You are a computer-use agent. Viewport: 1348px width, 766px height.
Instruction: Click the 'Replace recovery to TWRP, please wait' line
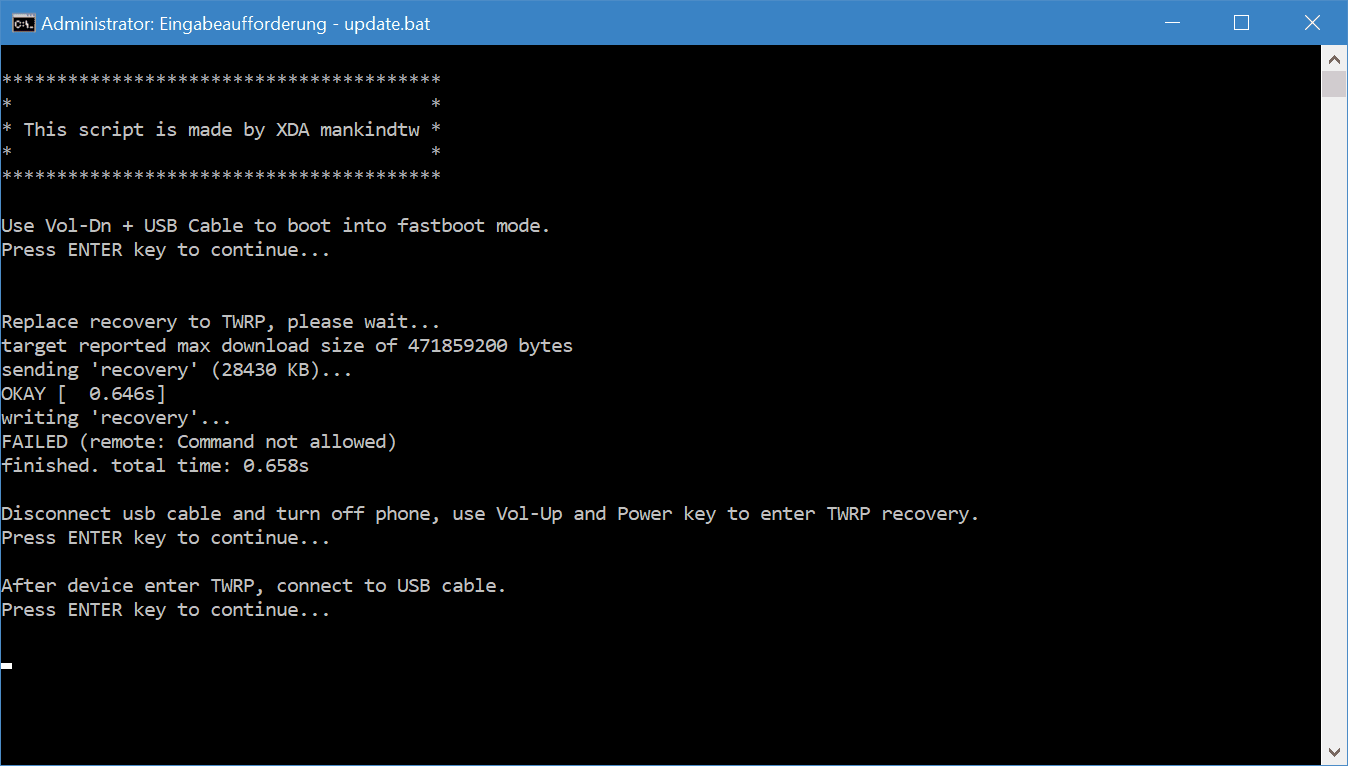point(221,322)
